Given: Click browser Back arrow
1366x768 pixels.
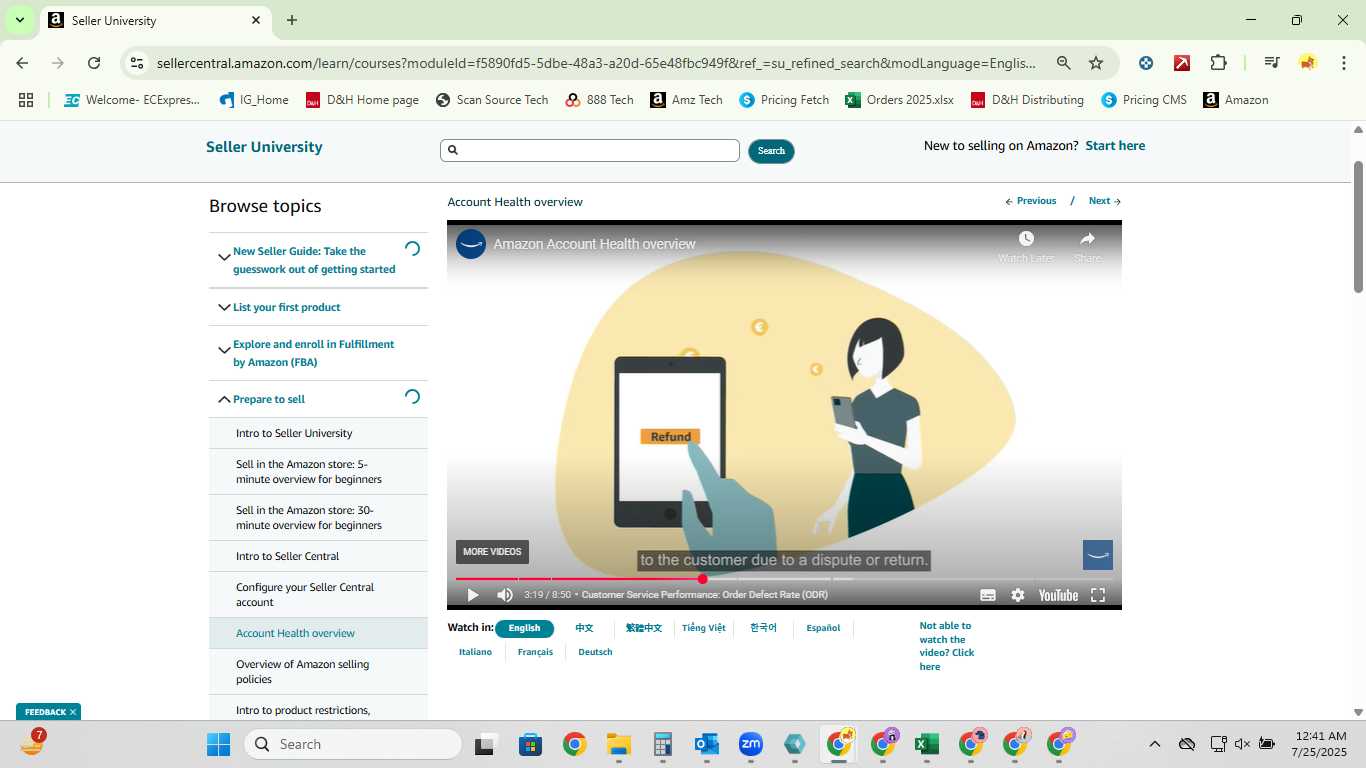Looking at the screenshot, I should 22,63.
